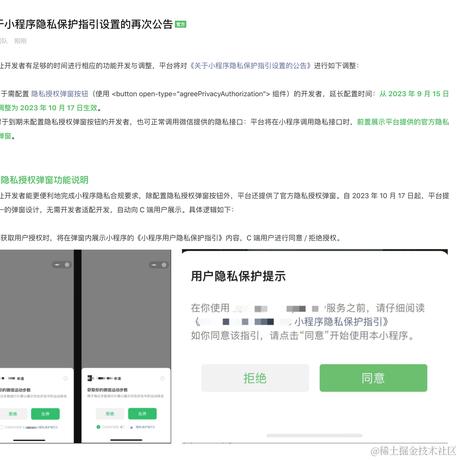Click the capsule menu button in the right phone mockup
The image size is (460, 460).
[159, 265]
